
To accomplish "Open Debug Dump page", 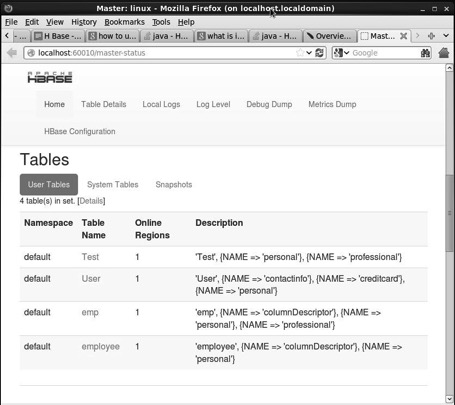I will tap(269, 104).
